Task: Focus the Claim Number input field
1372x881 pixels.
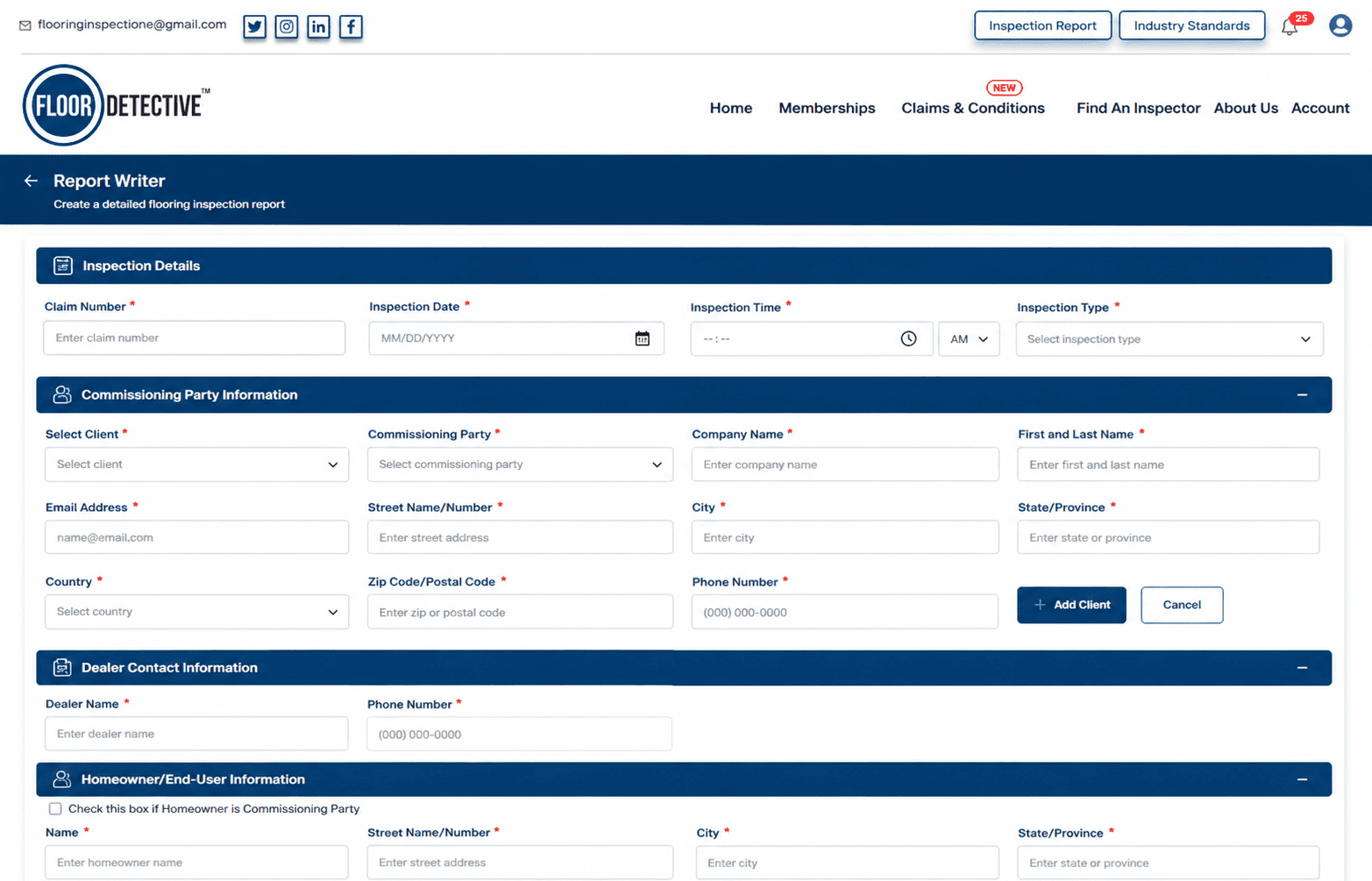Action: click(x=194, y=337)
